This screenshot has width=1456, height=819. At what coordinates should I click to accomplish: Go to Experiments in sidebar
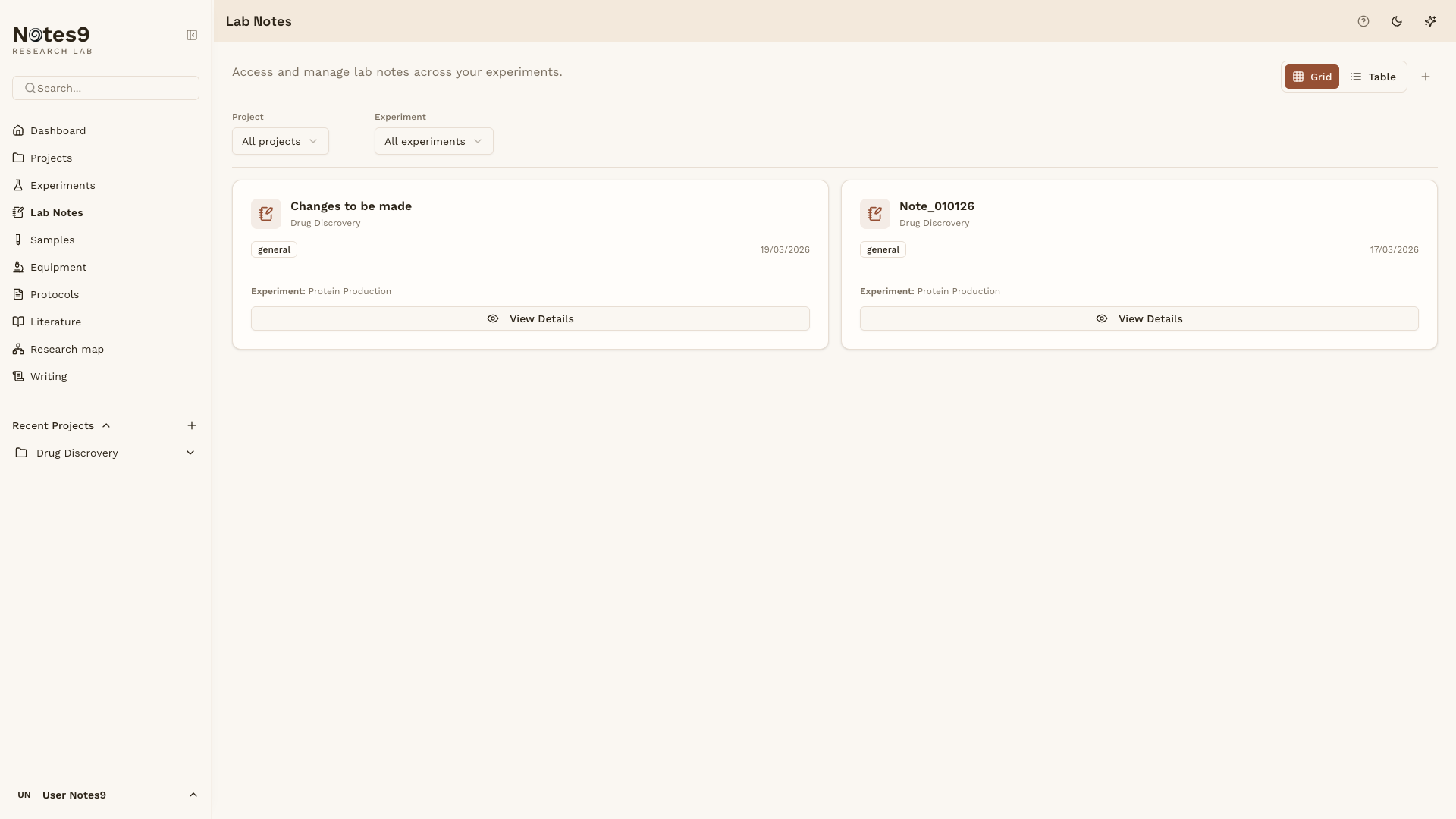pyautogui.click(x=62, y=185)
